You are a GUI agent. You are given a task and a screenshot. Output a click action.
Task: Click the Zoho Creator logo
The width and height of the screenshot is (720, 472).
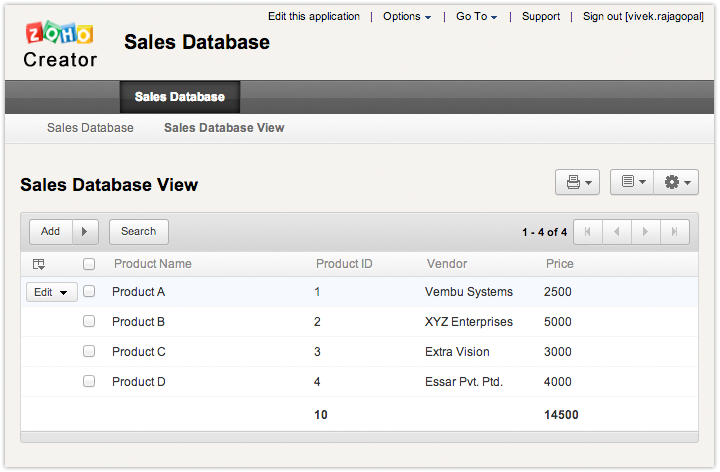point(60,46)
